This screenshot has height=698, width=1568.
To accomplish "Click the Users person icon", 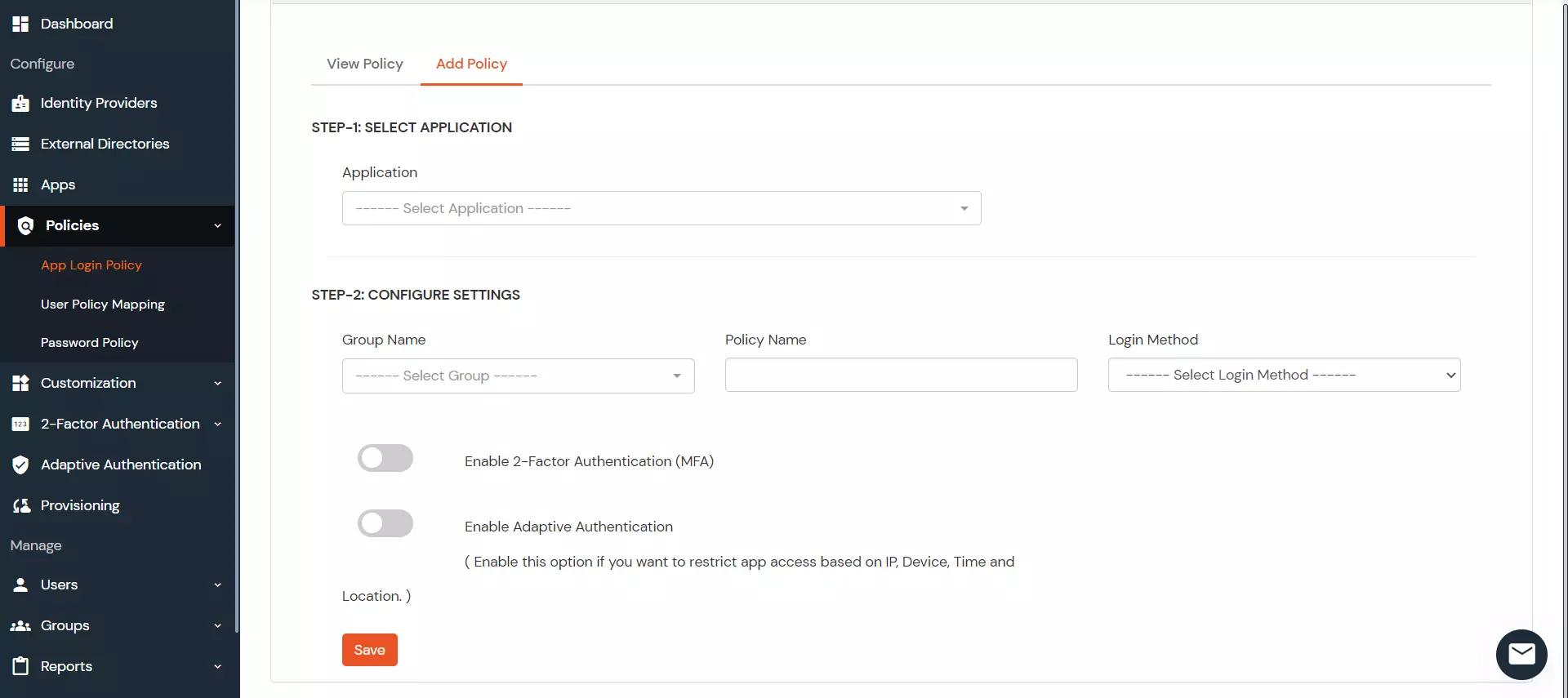I will point(20,585).
